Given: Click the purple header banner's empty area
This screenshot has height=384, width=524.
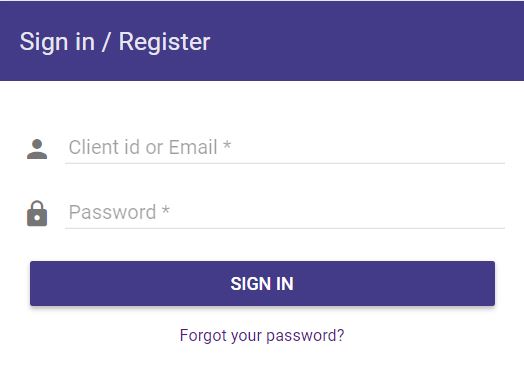Looking at the screenshot, I should [x=368, y=41].
